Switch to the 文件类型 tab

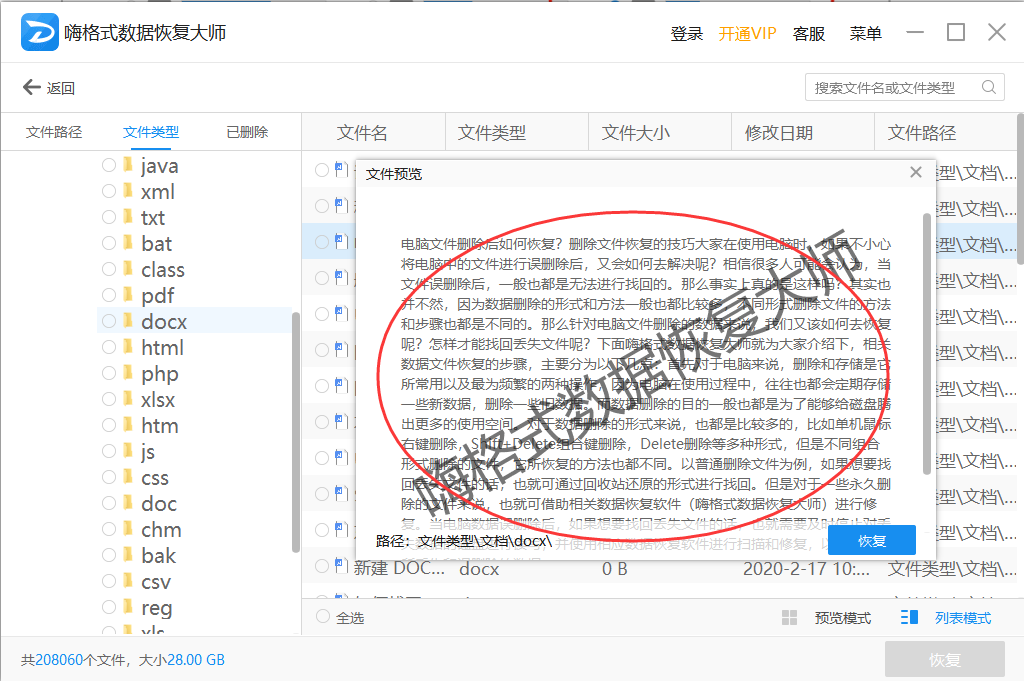[151, 132]
